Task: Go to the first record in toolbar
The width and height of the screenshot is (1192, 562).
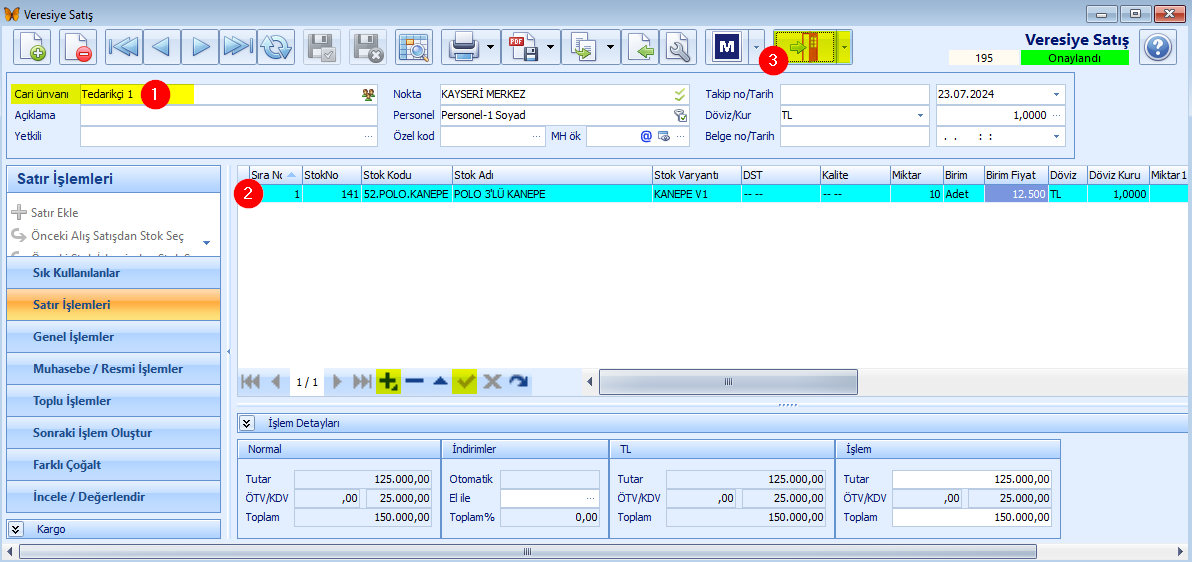Action: pos(122,47)
